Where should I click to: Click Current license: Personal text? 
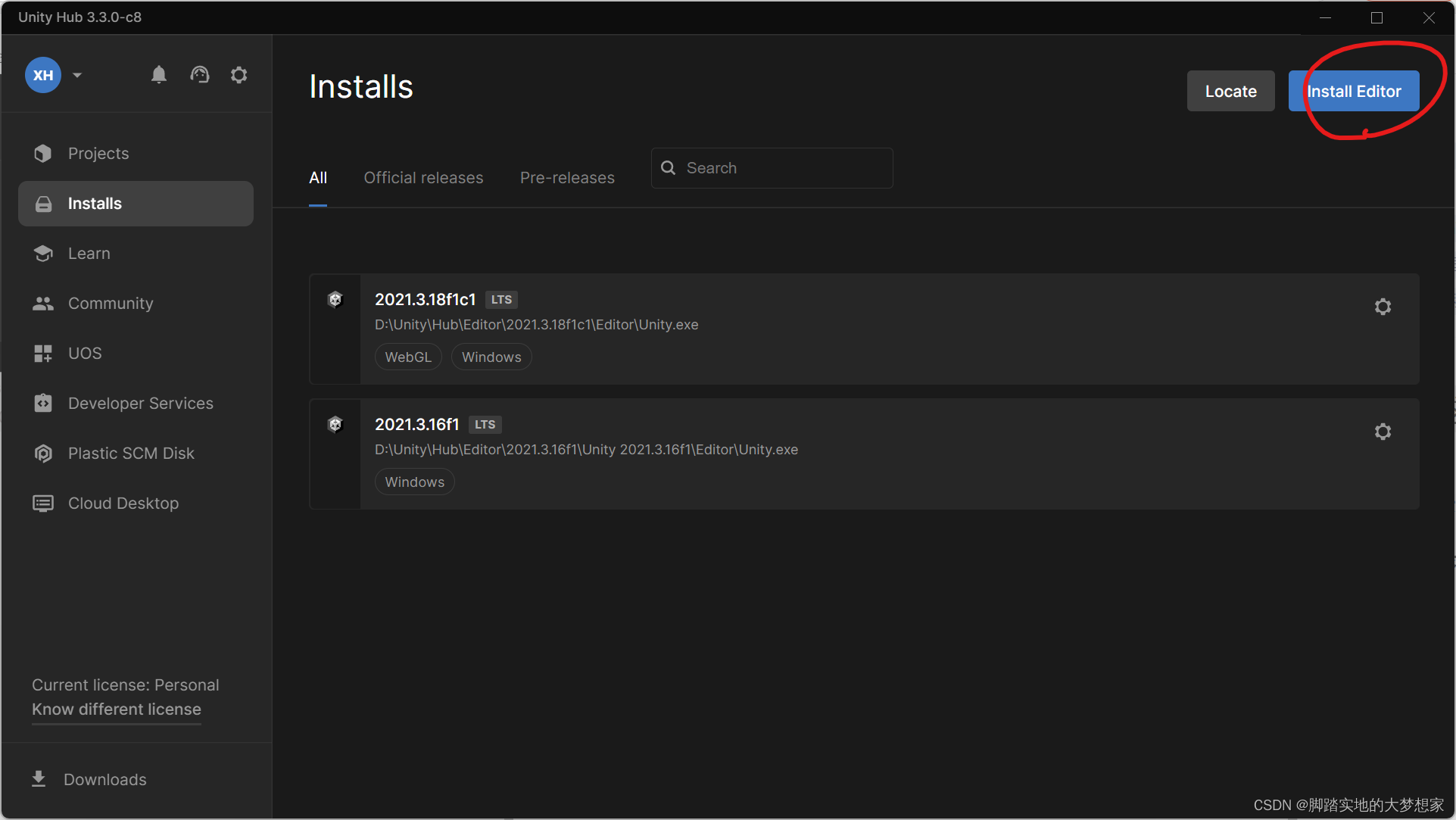click(126, 685)
